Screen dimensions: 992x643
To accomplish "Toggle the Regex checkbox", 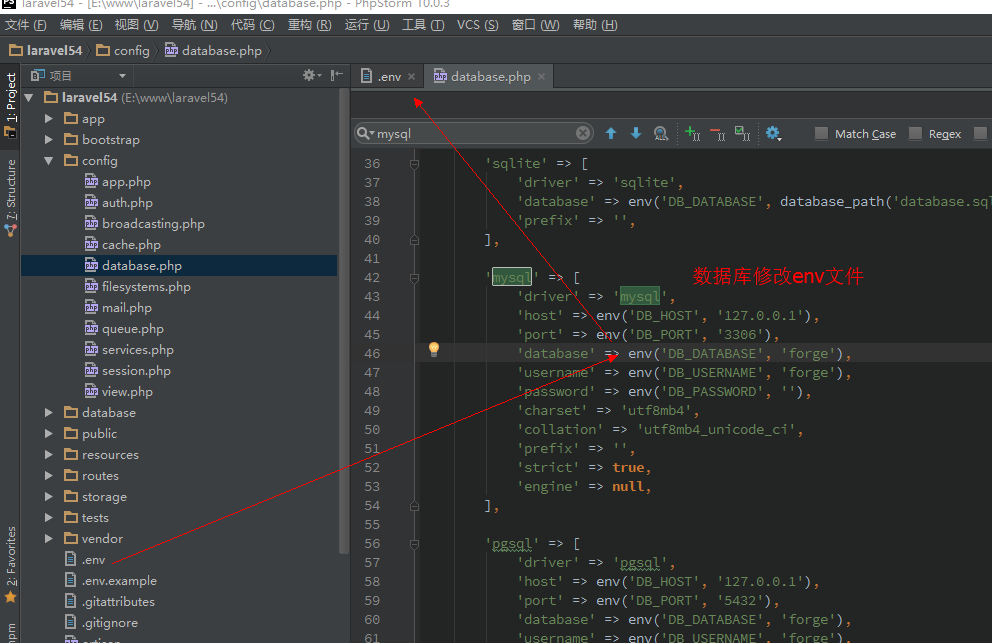I will pyautogui.click(x=915, y=134).
